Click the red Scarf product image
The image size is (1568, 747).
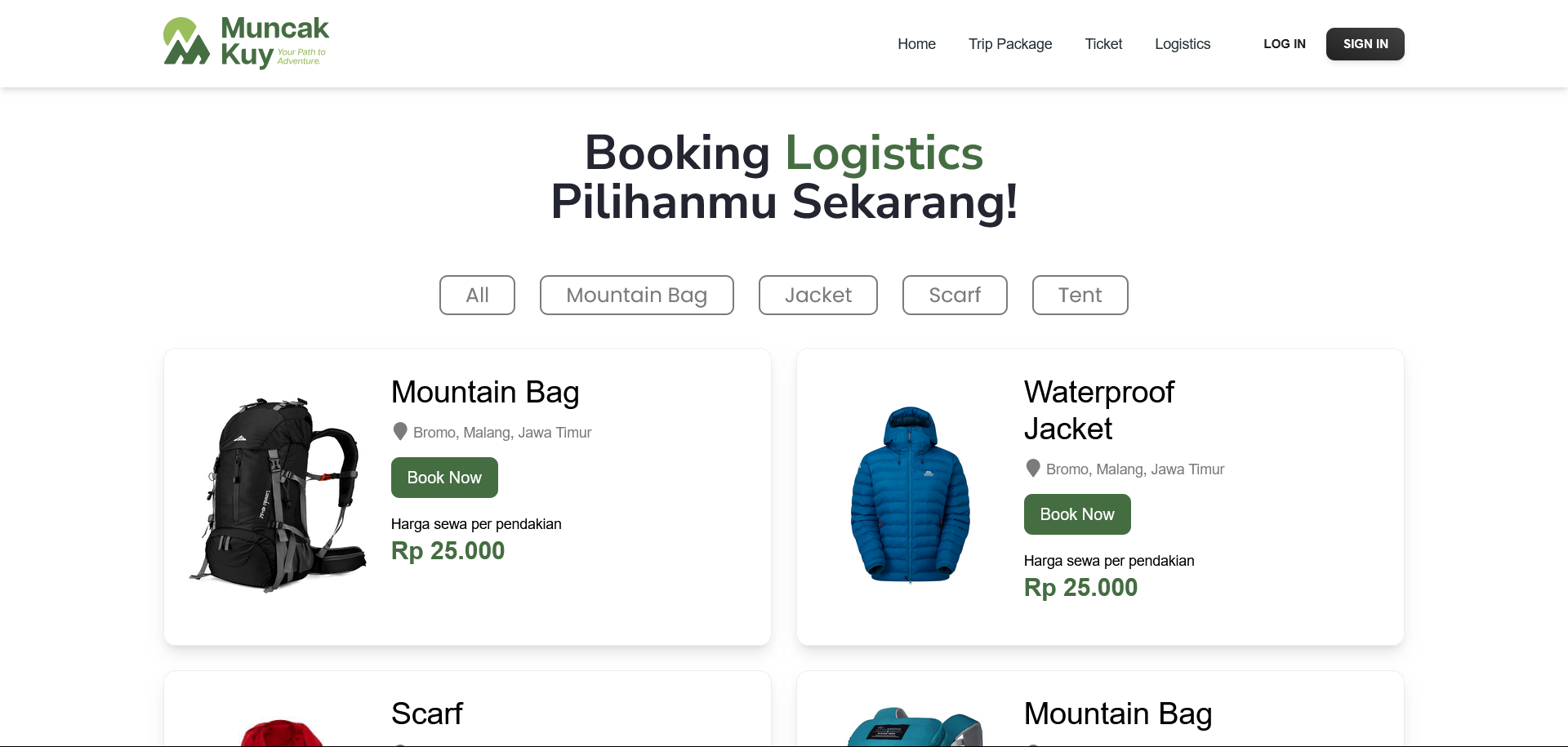click(x=280, y=733)
